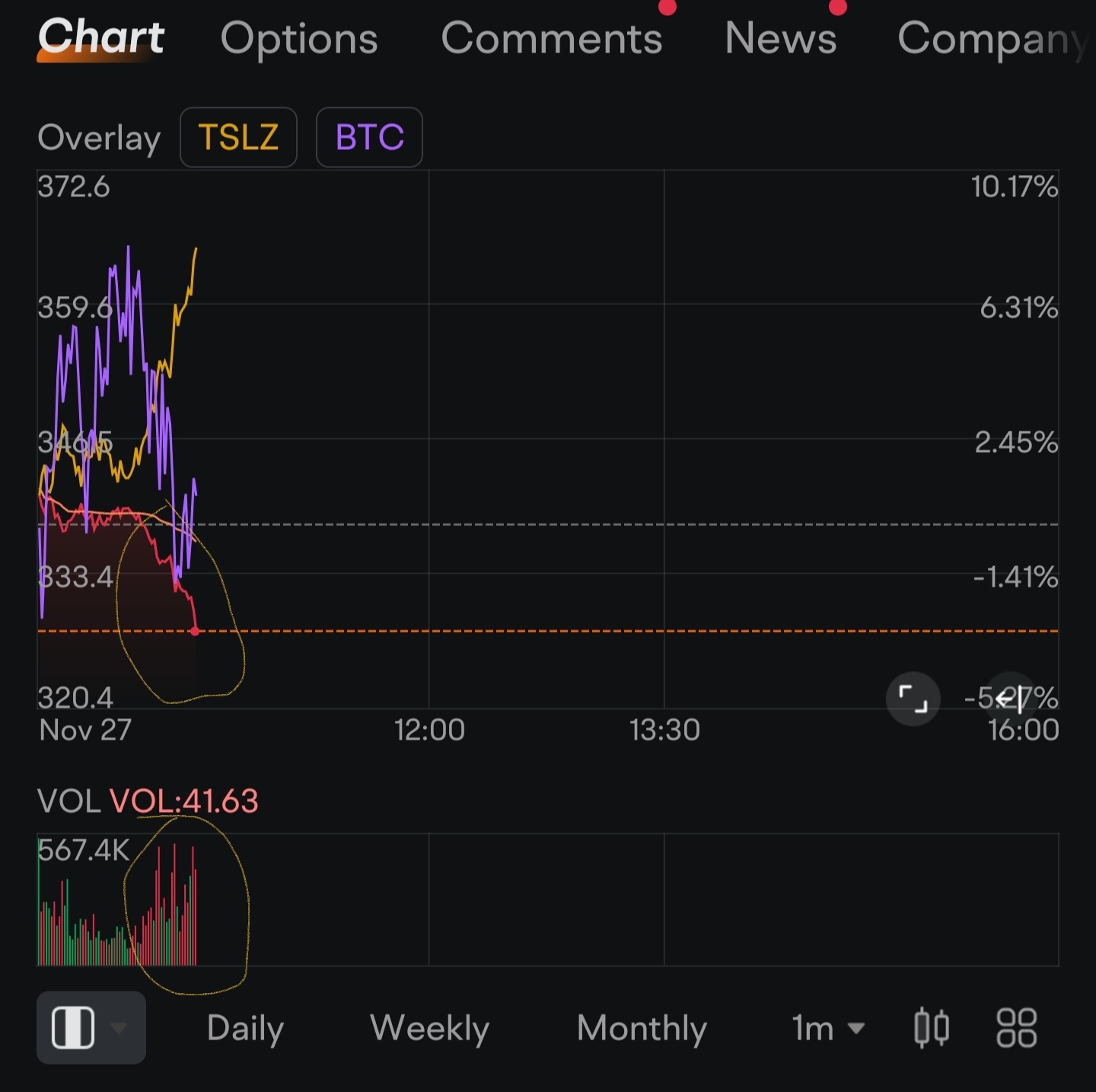
Task: Click the 16:00 time axis label
Action: click(1023, 730)
